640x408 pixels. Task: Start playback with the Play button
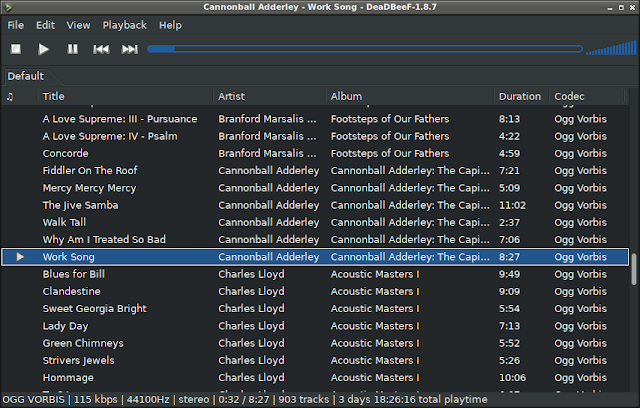[43, 49]
